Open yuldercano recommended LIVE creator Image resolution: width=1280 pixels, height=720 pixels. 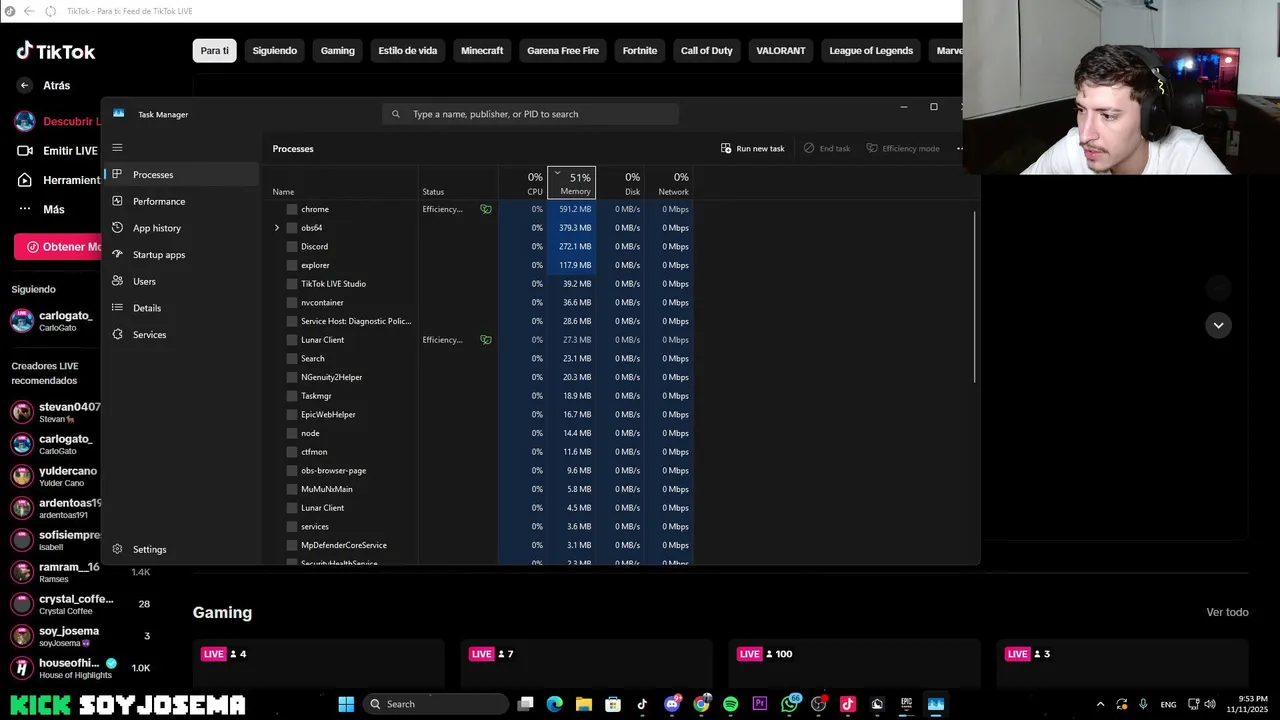pyautogui.click(x=56, y=476)
